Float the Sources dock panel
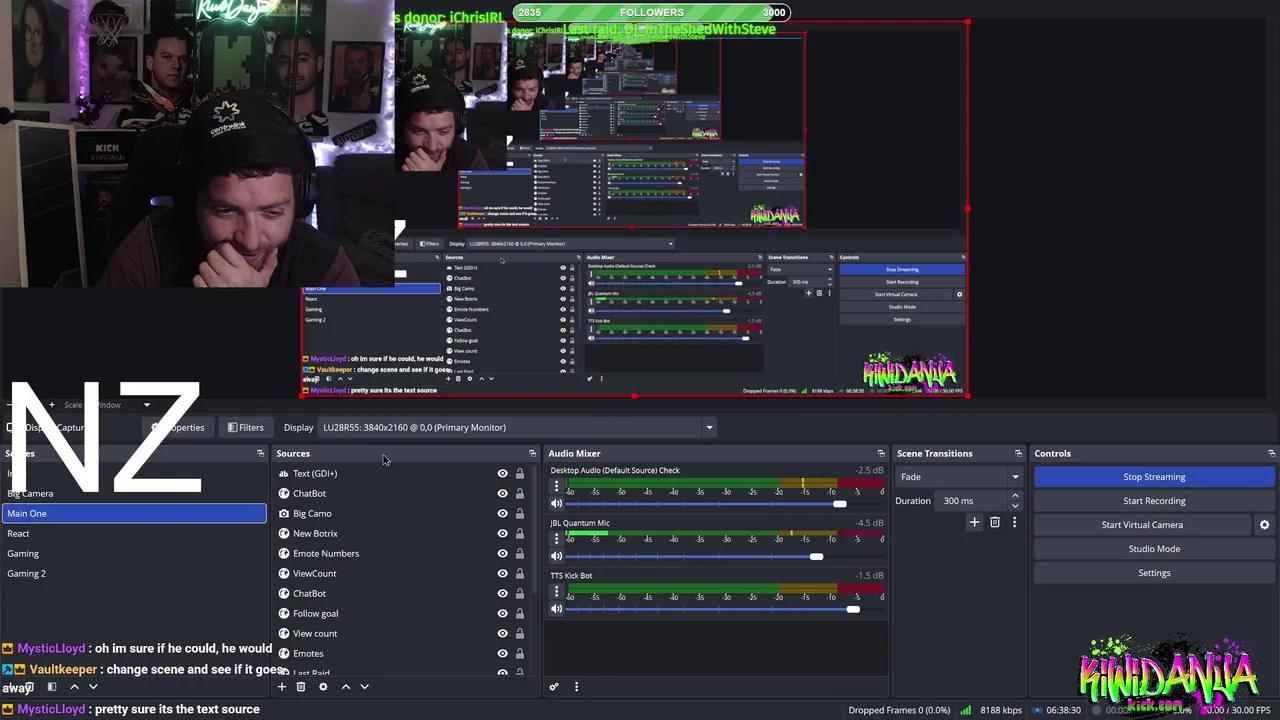1280x720 pixels. click(x=532, y=454)
